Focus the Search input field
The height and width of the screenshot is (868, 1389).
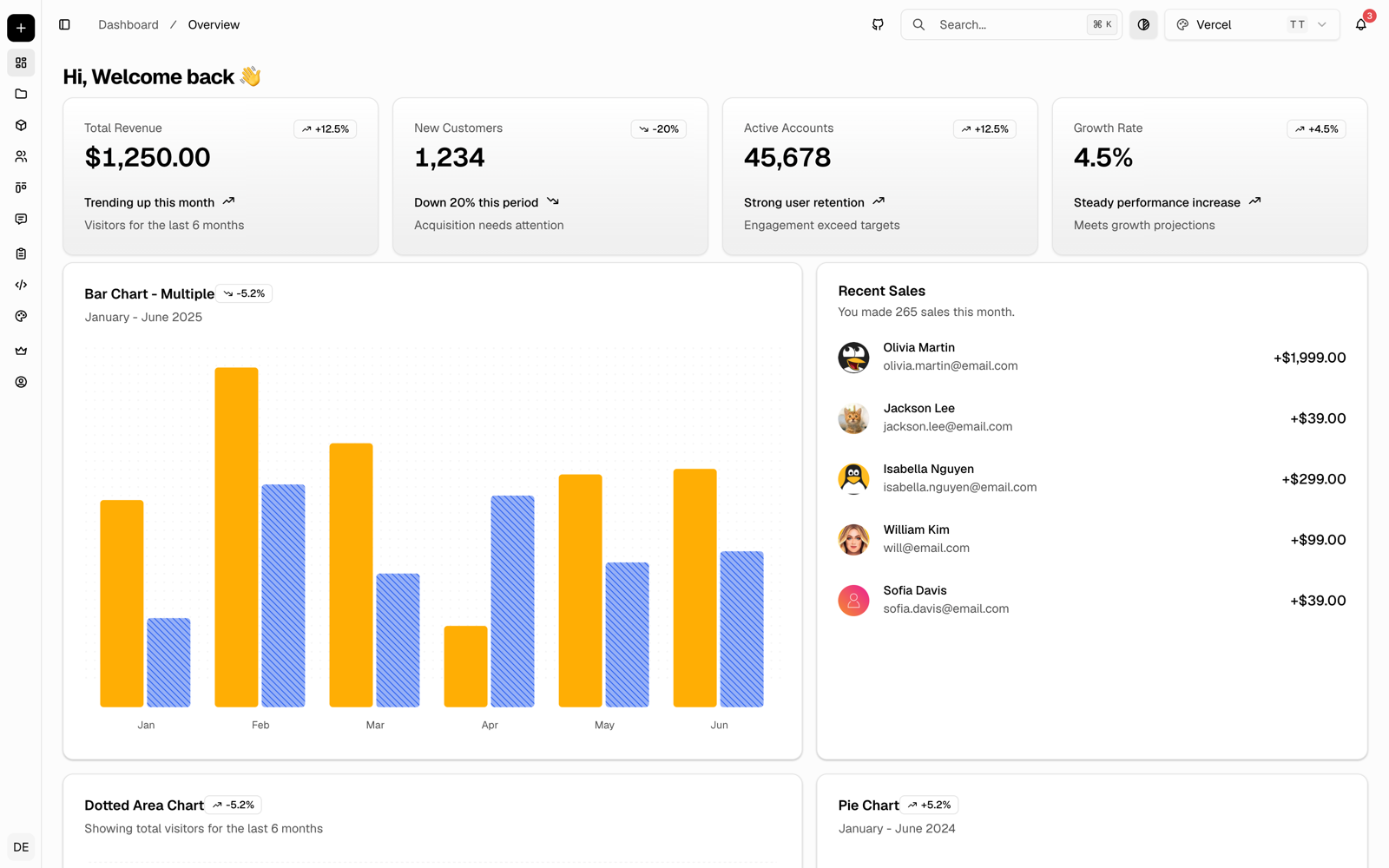(1011, 24)
